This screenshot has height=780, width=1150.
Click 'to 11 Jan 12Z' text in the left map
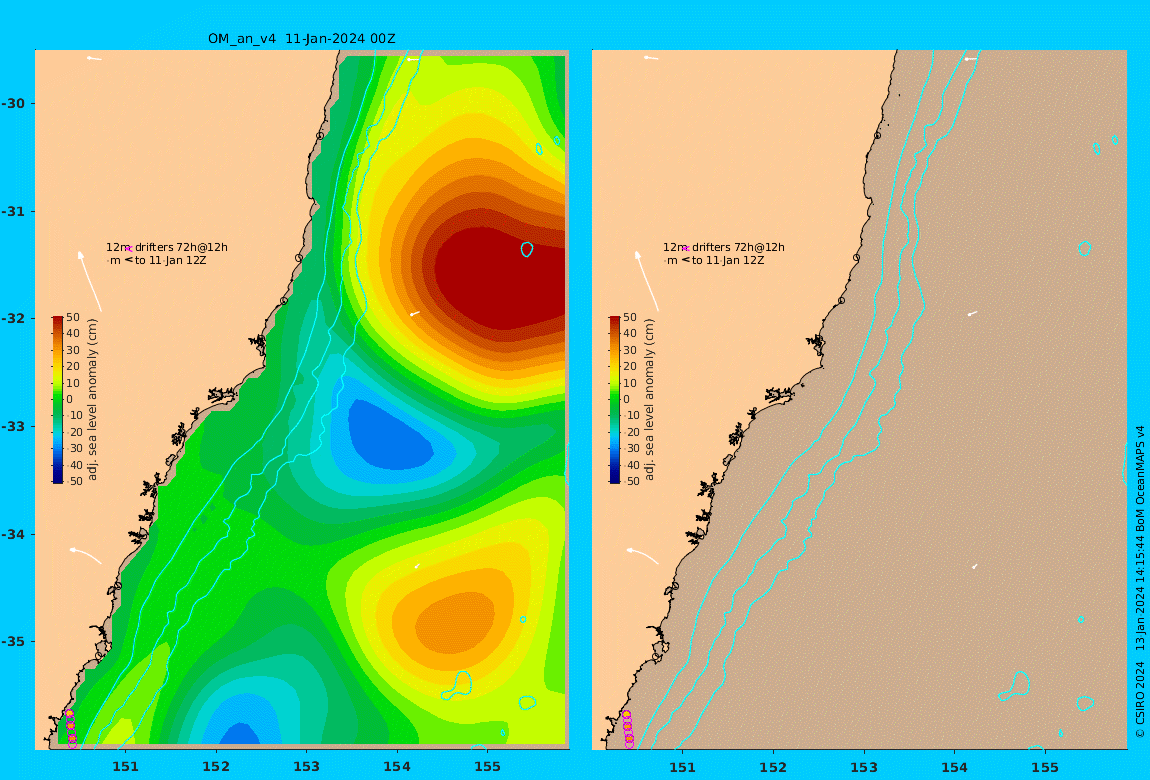click(170, 260)
